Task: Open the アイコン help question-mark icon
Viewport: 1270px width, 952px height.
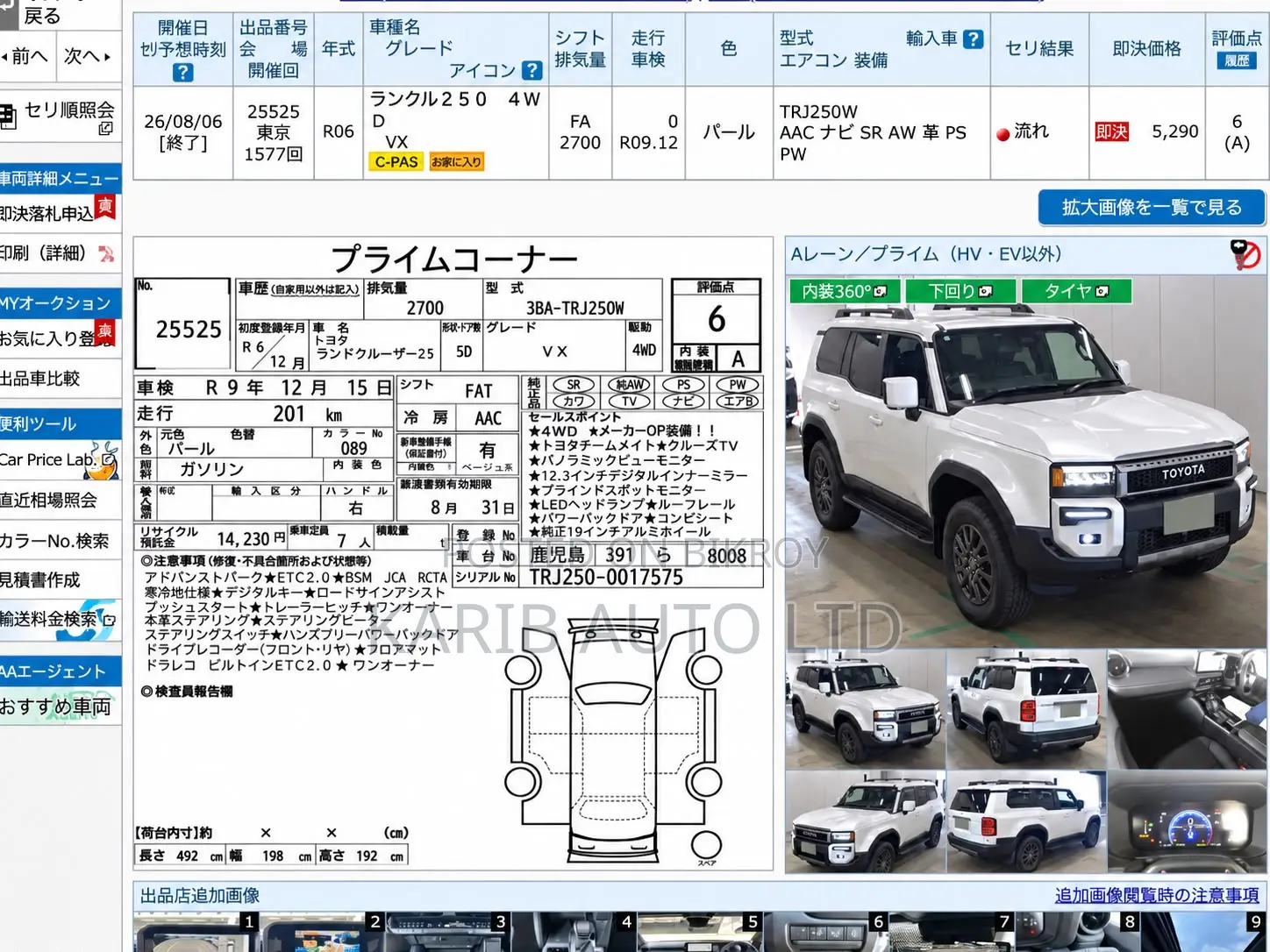Action: [x=532, y=70]
